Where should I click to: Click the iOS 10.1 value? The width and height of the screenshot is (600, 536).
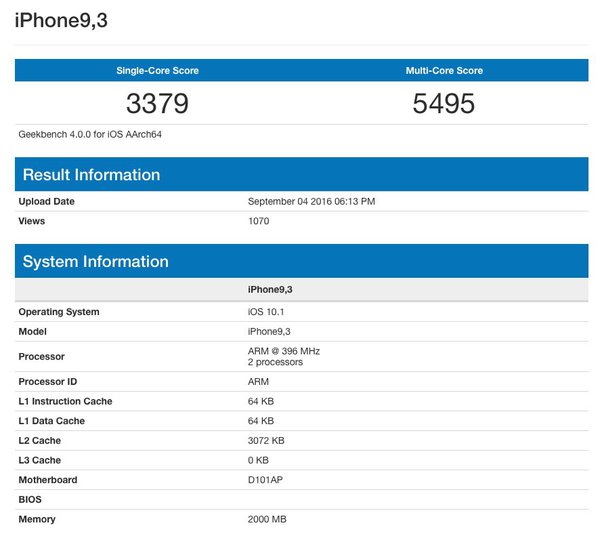266,312
